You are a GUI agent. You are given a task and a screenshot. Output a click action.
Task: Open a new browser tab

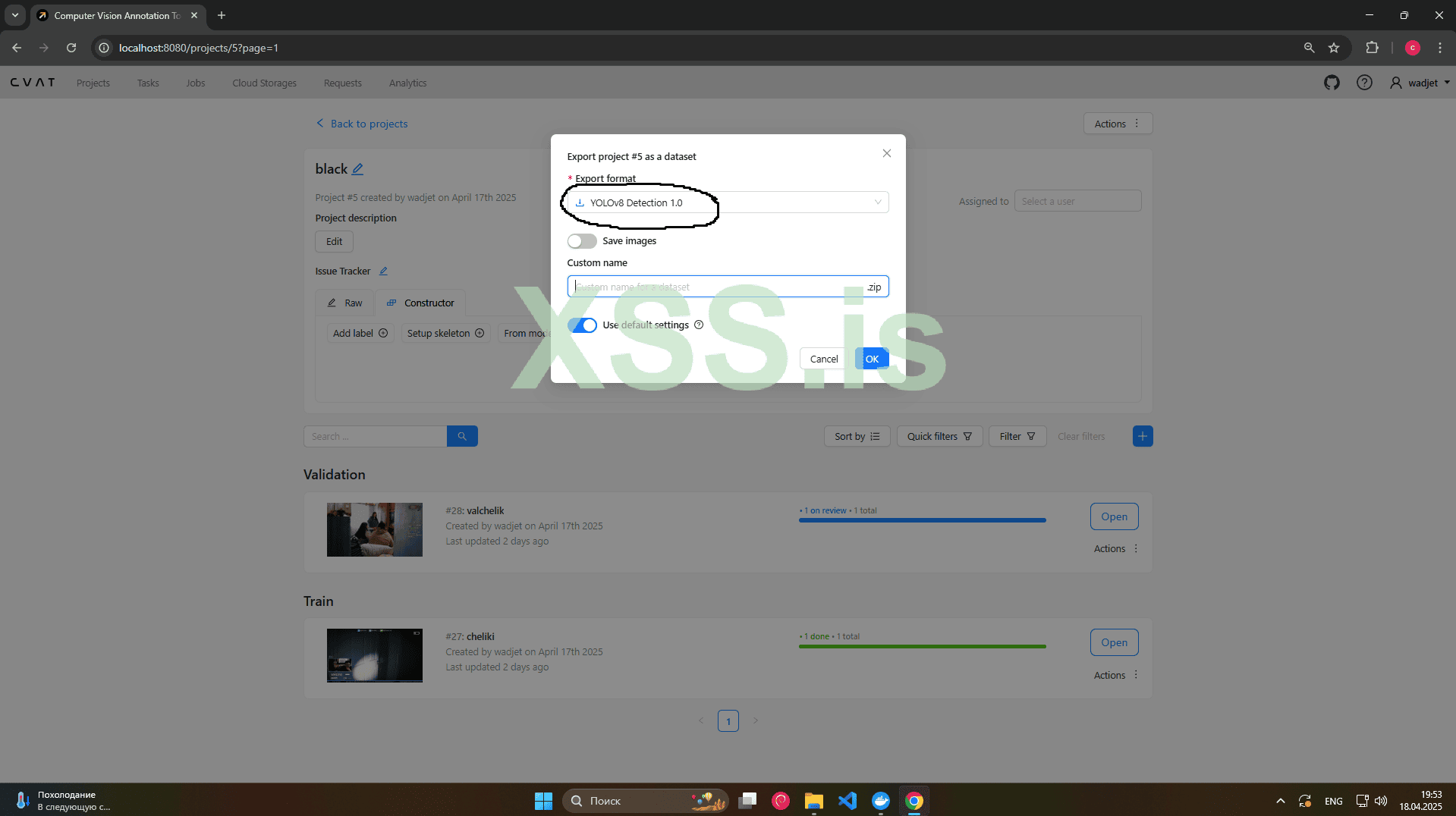click(x=222, y=15)
